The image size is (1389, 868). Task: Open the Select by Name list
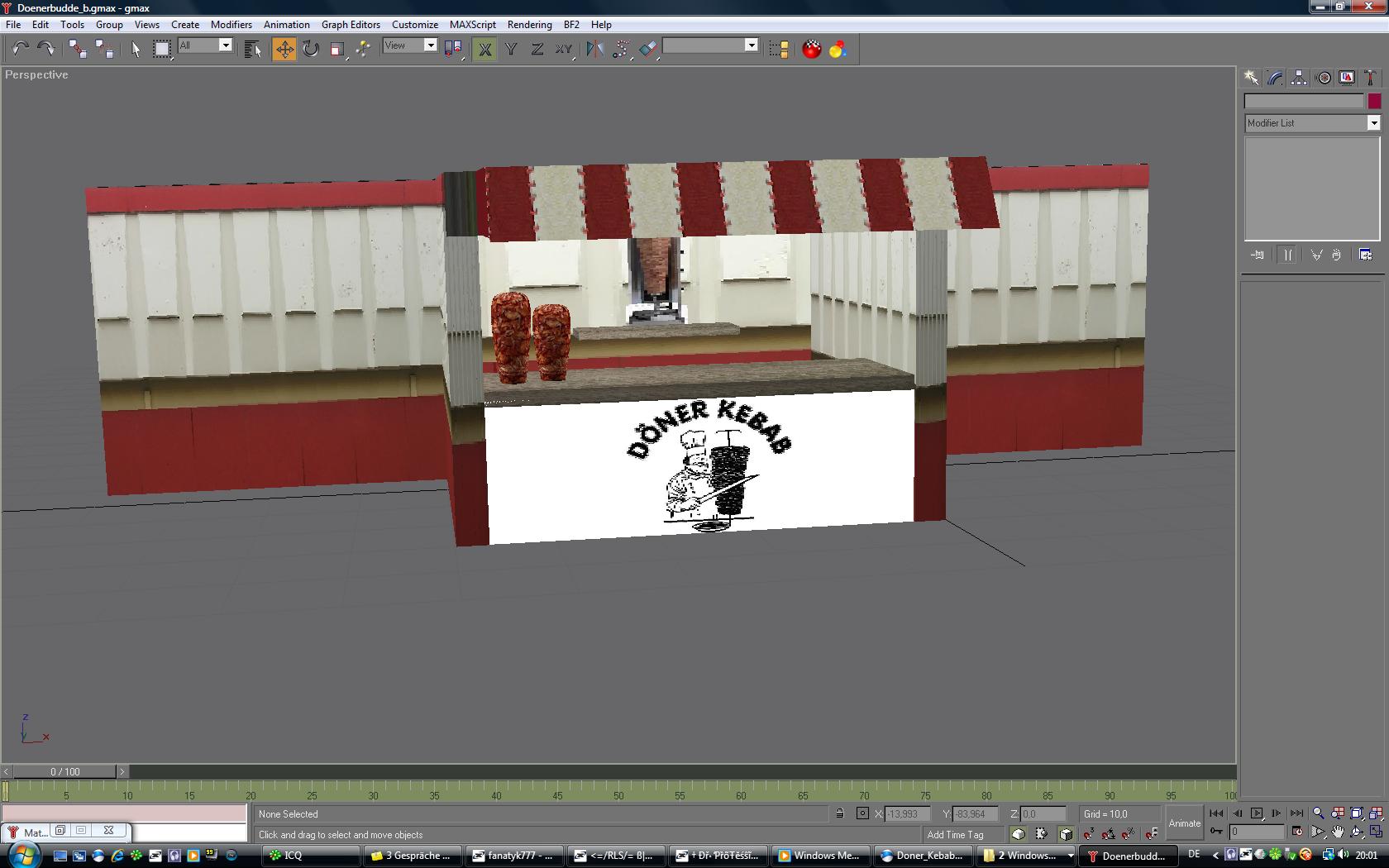tap(253, 50)
